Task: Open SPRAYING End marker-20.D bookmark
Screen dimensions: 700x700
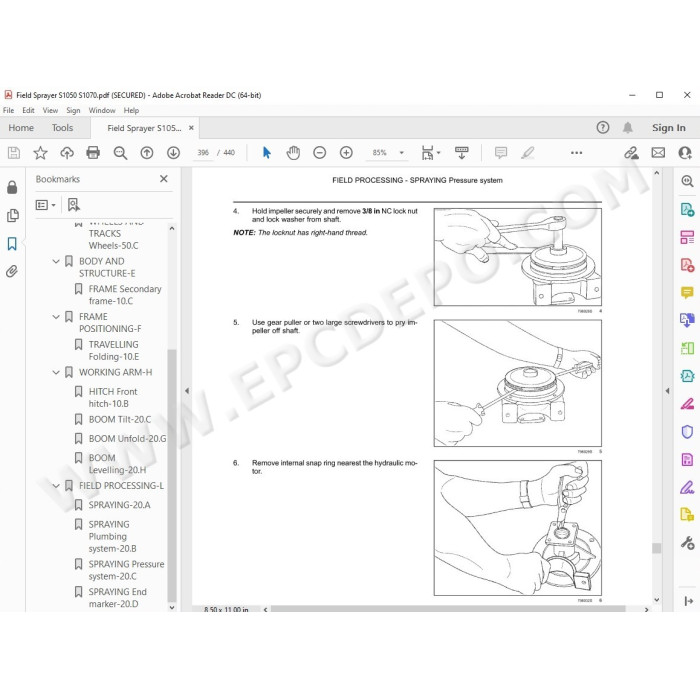Action: click(x=117, y=598)
